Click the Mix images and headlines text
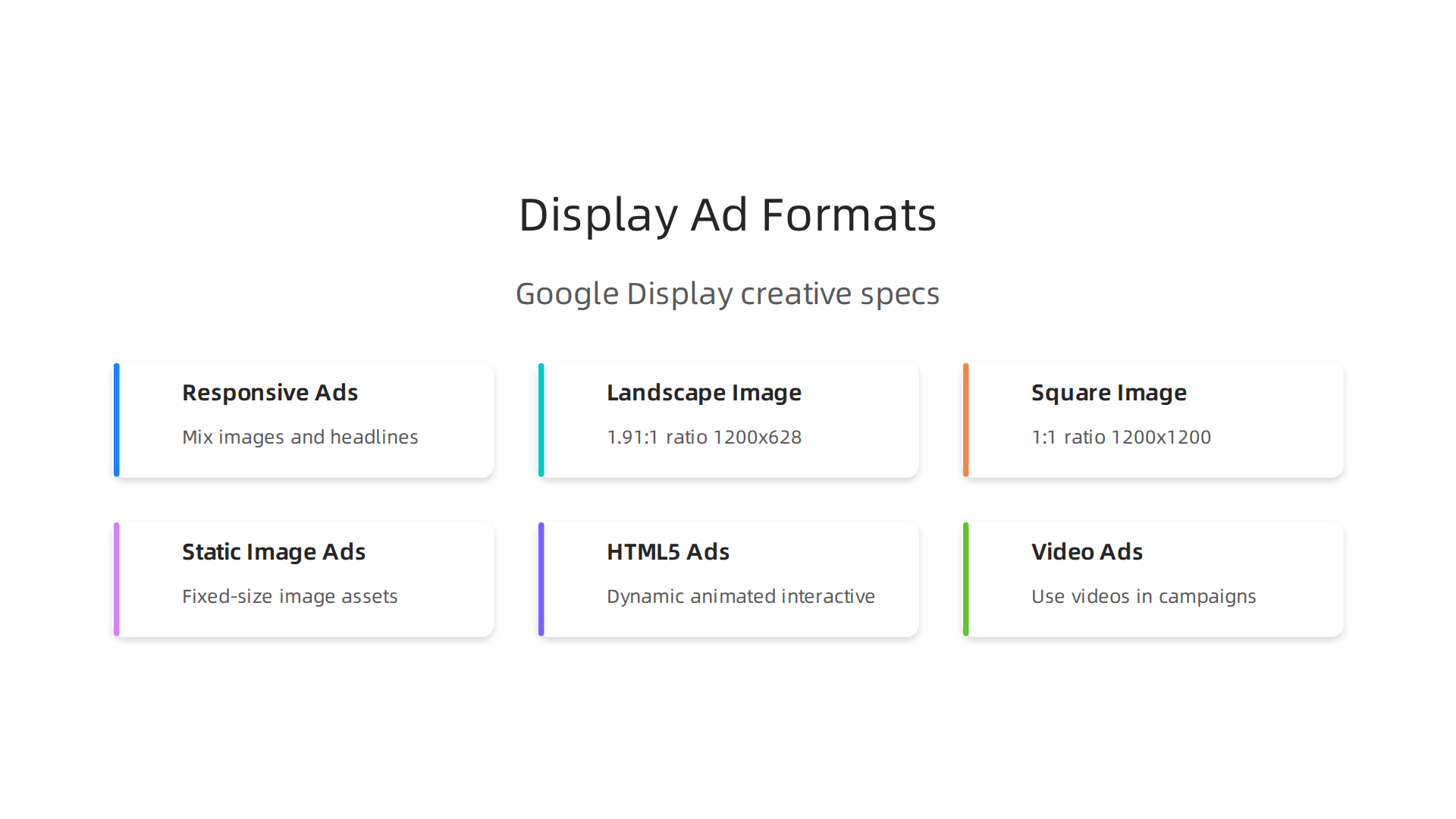The height and width of the screenshot is (819, 1456). (300, 438)
